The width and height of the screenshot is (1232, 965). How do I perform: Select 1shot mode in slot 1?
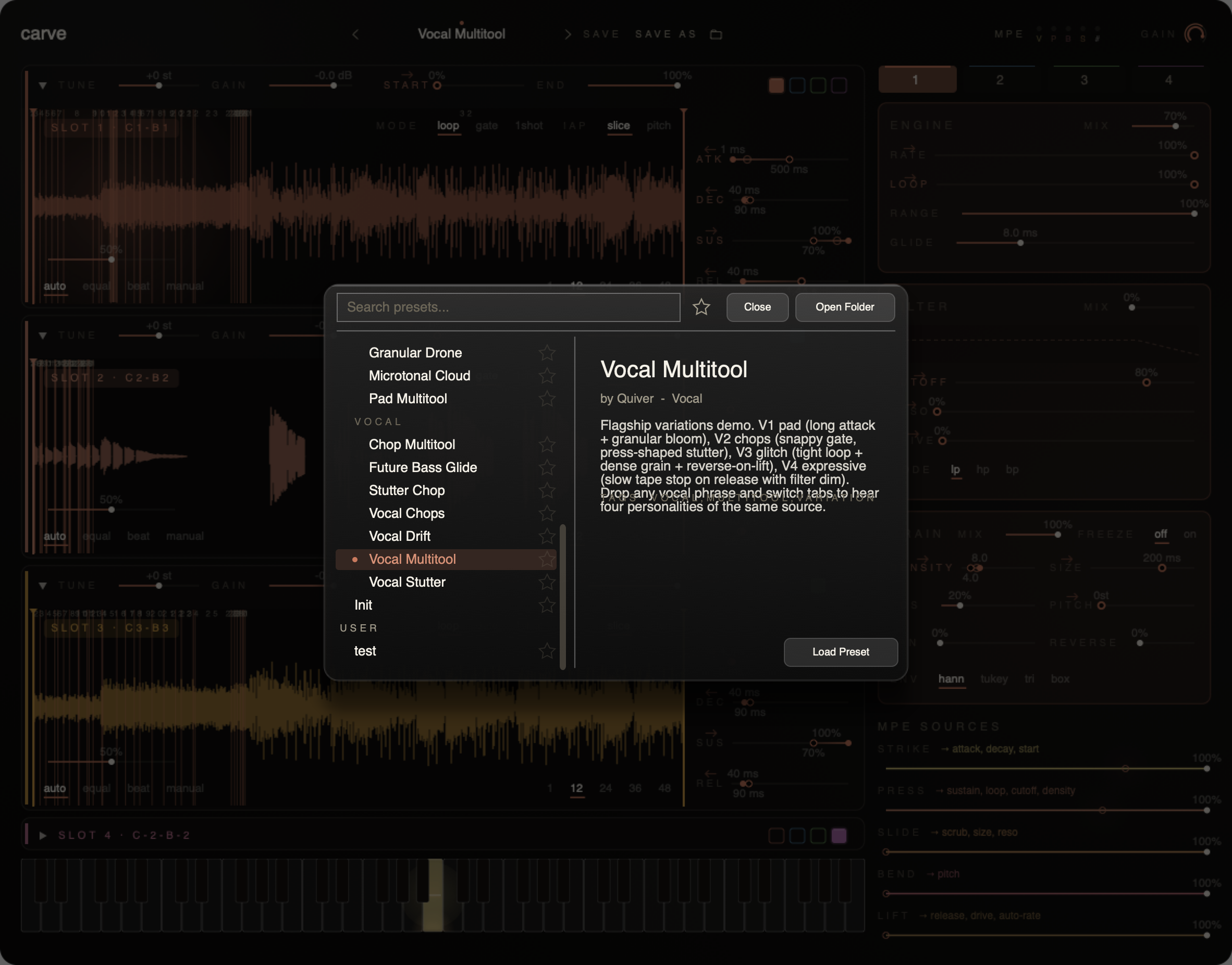[528, 126]
